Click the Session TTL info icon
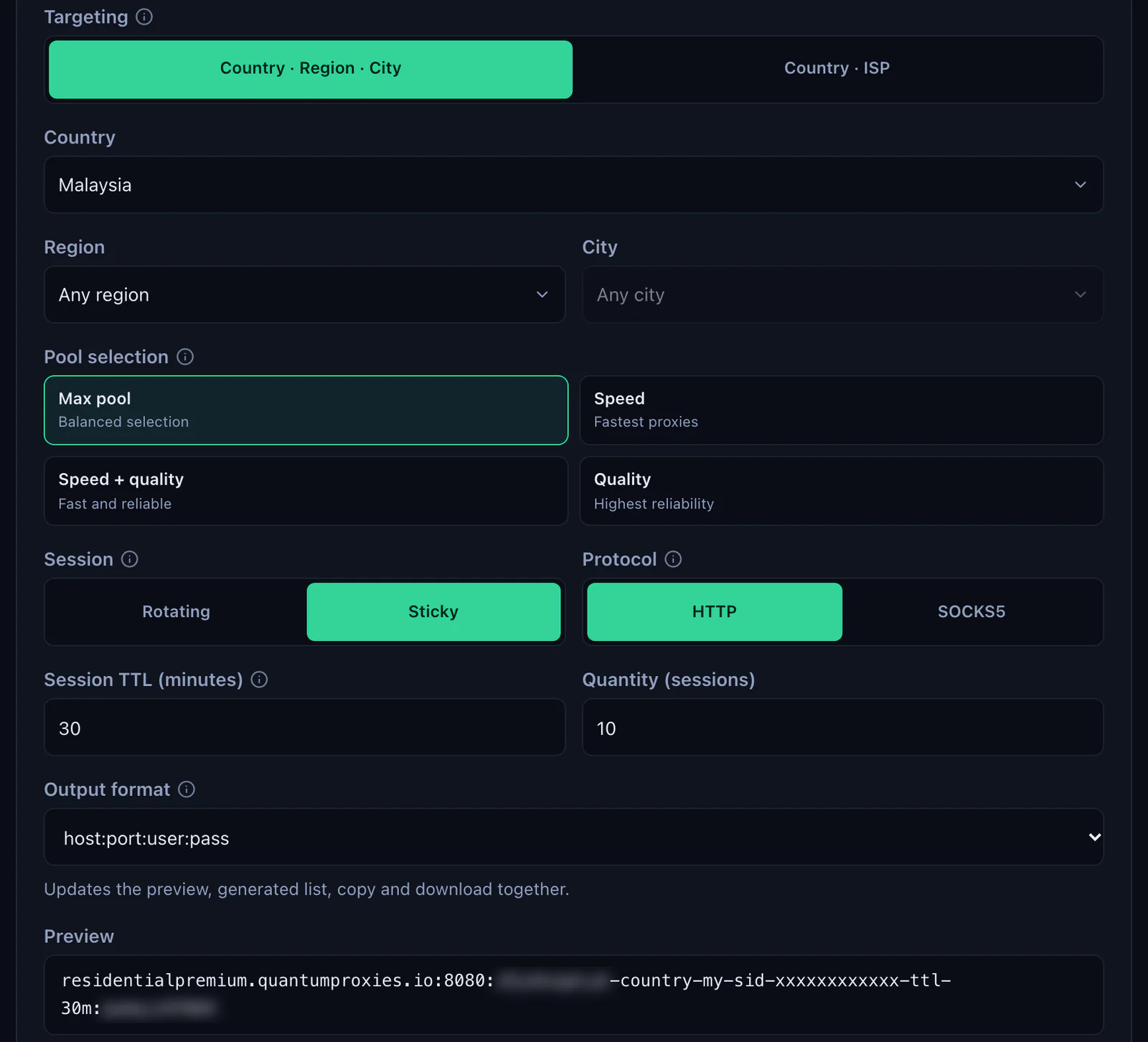The height and width of the screenshot is (1042, 1148). (x=260, y=680)
